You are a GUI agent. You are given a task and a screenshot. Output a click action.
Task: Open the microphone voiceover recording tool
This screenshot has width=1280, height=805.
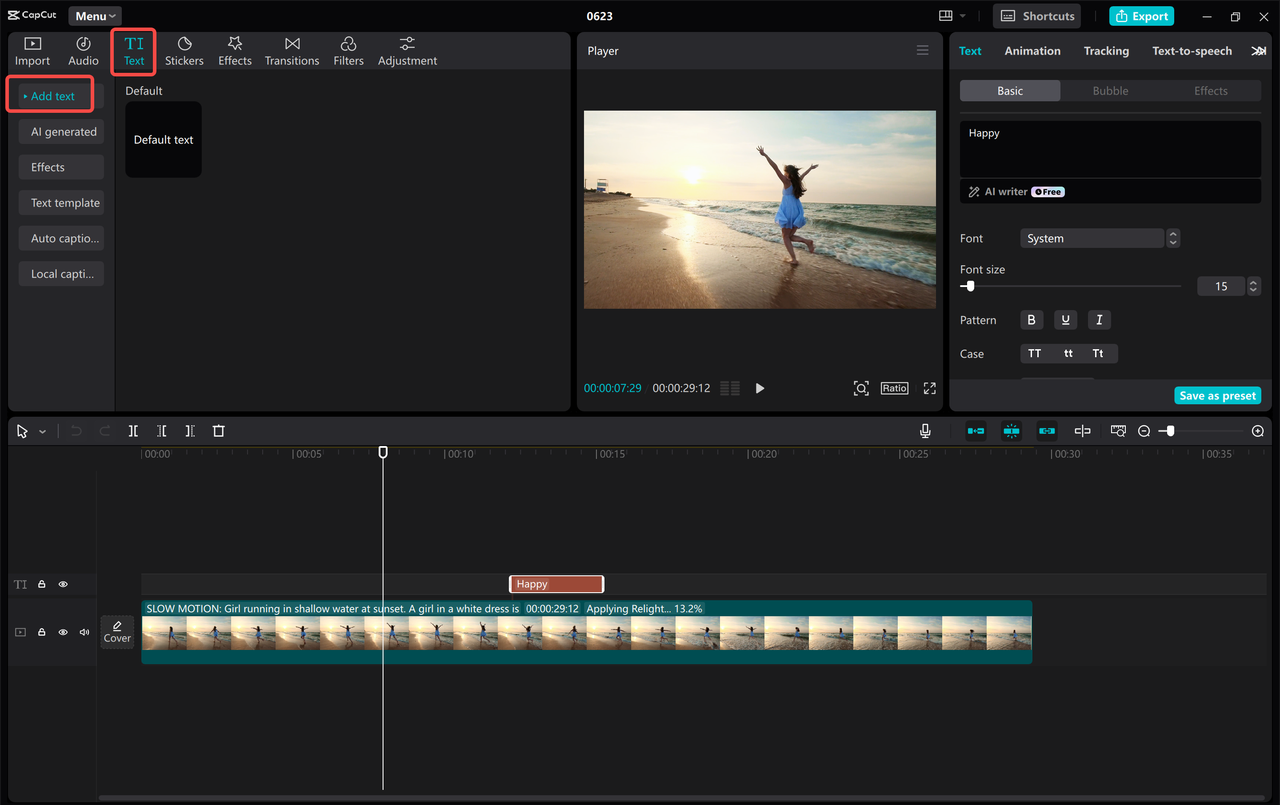(924, 430)
